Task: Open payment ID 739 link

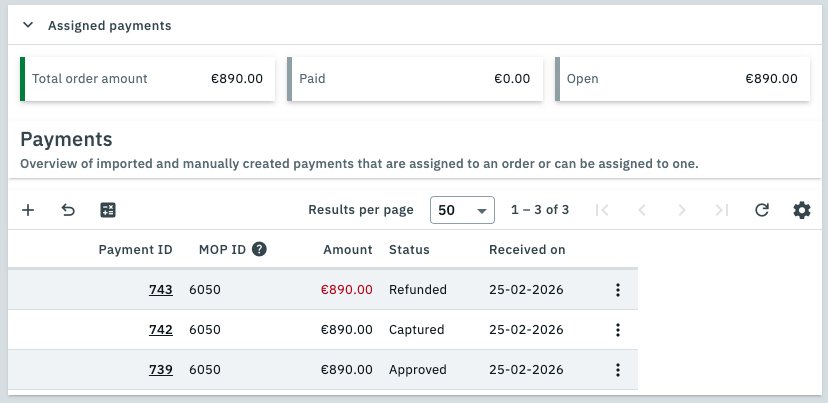Action: pyautogui.click(x=160, y=370)
